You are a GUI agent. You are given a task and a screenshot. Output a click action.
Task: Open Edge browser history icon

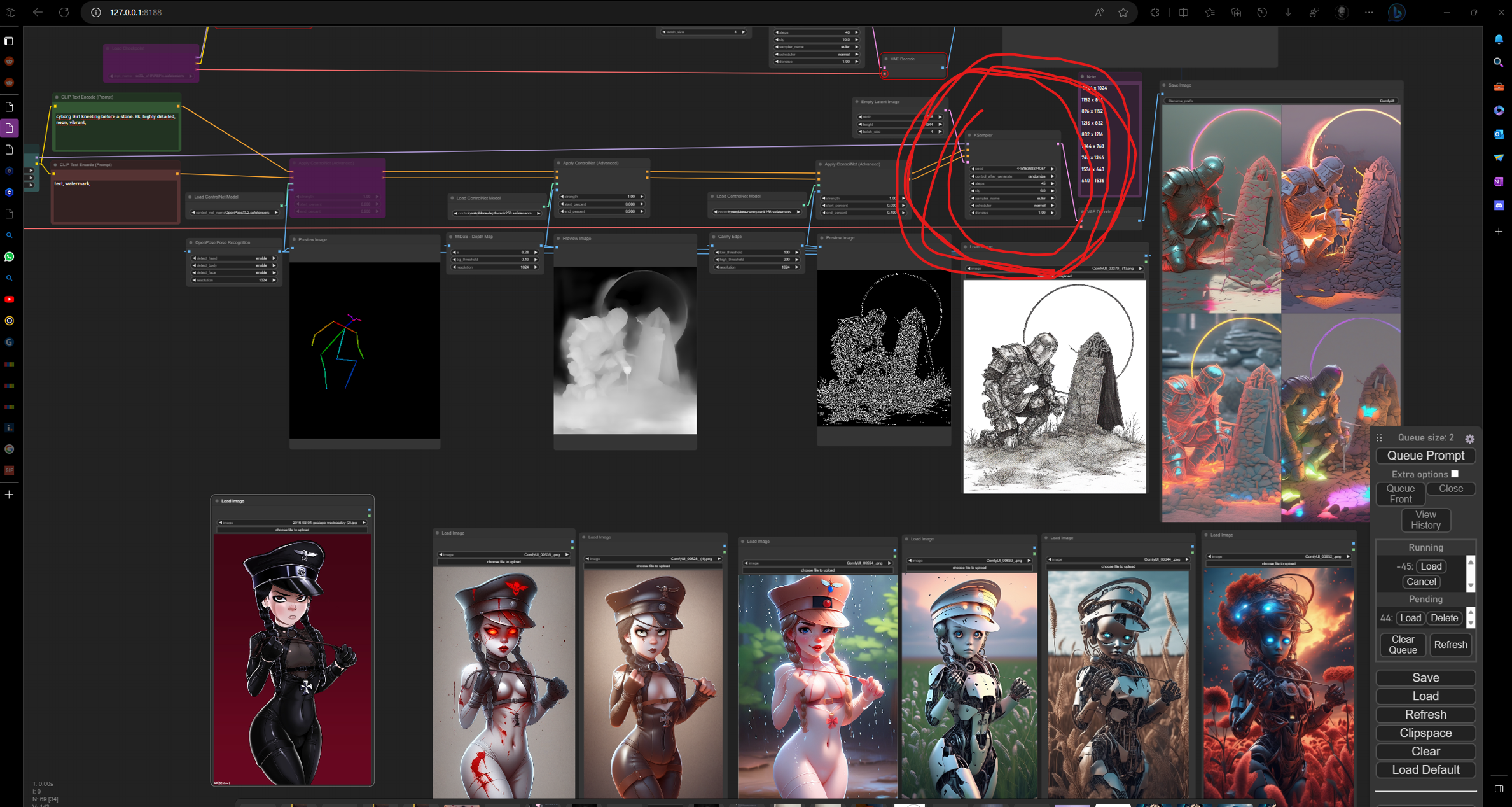pos(1262,12)
